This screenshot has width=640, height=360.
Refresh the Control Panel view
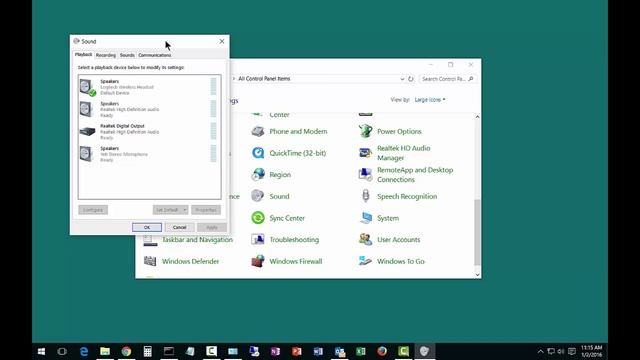pos(411,79)
